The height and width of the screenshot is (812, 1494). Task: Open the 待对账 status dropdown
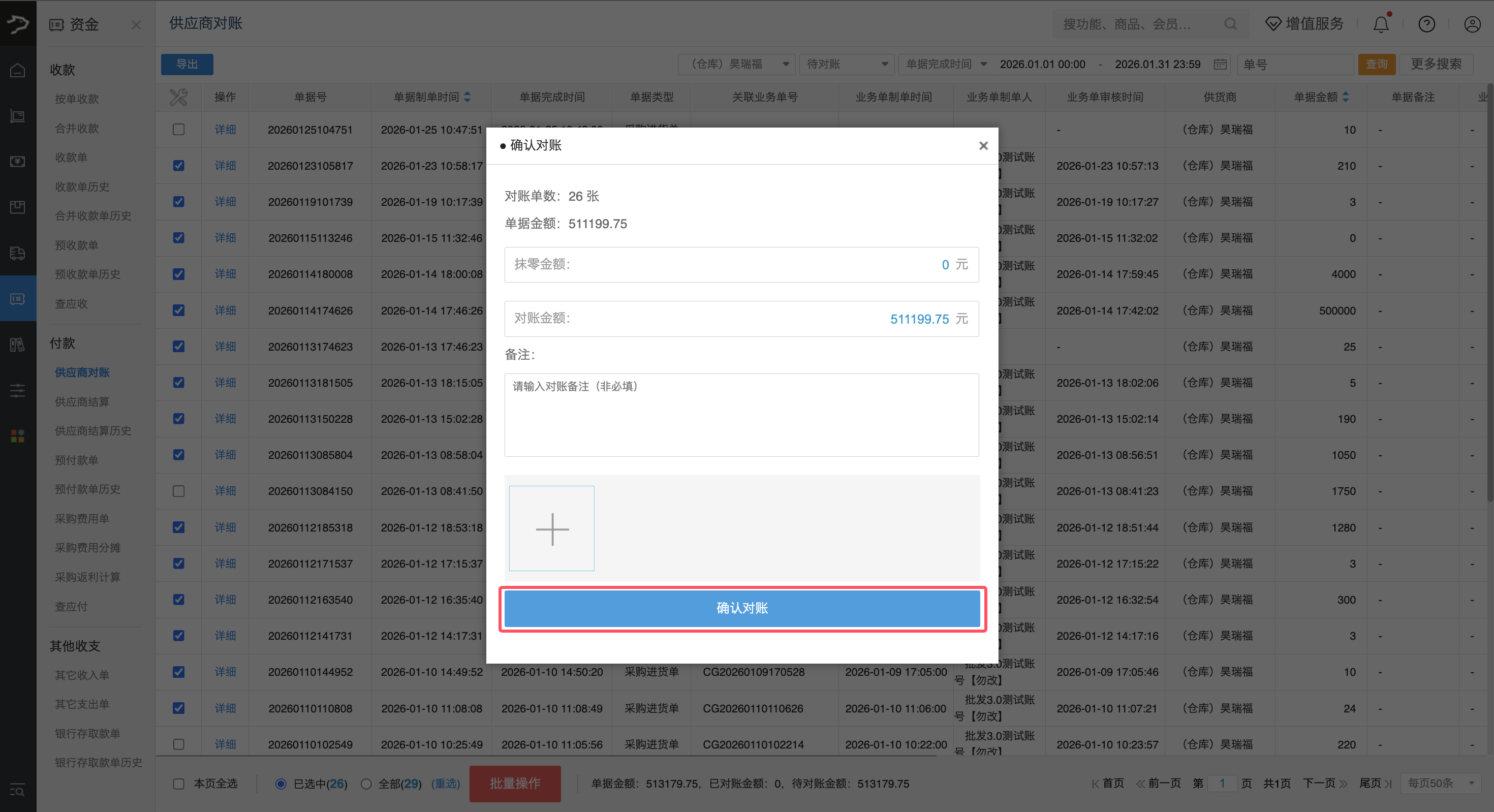pos(846,65)
